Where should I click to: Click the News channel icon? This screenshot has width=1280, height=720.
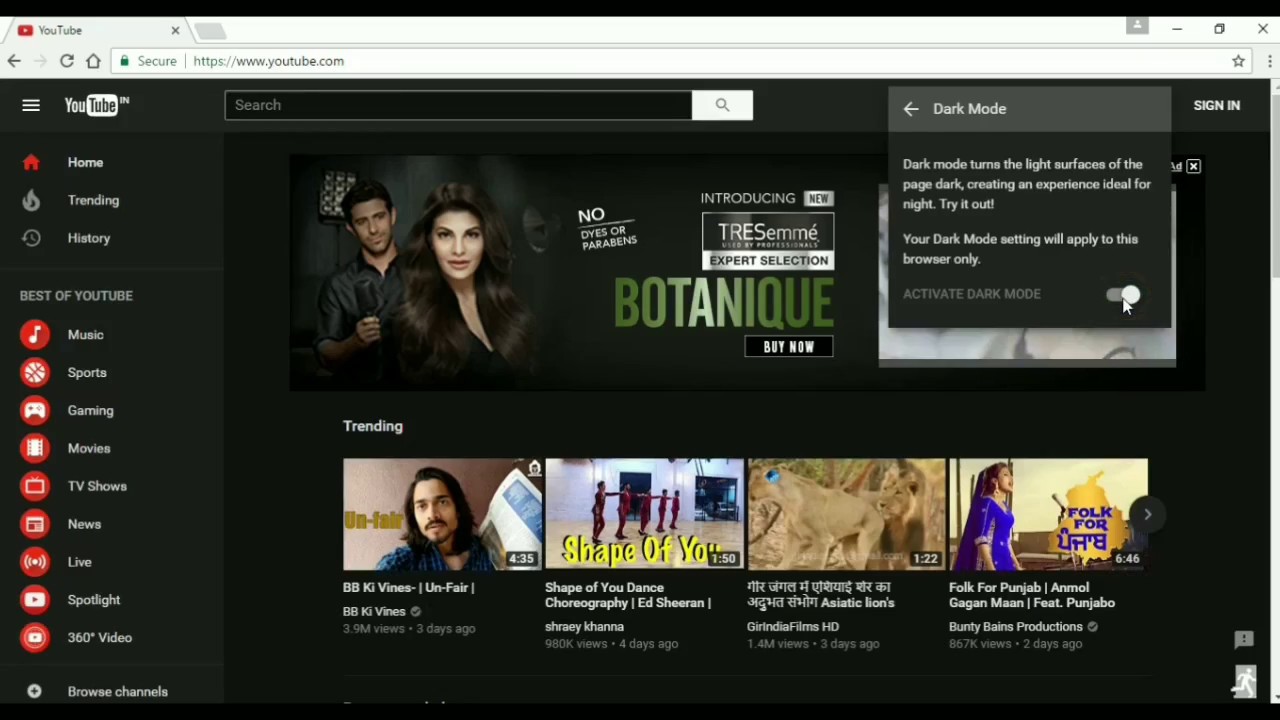click(35, 524)
